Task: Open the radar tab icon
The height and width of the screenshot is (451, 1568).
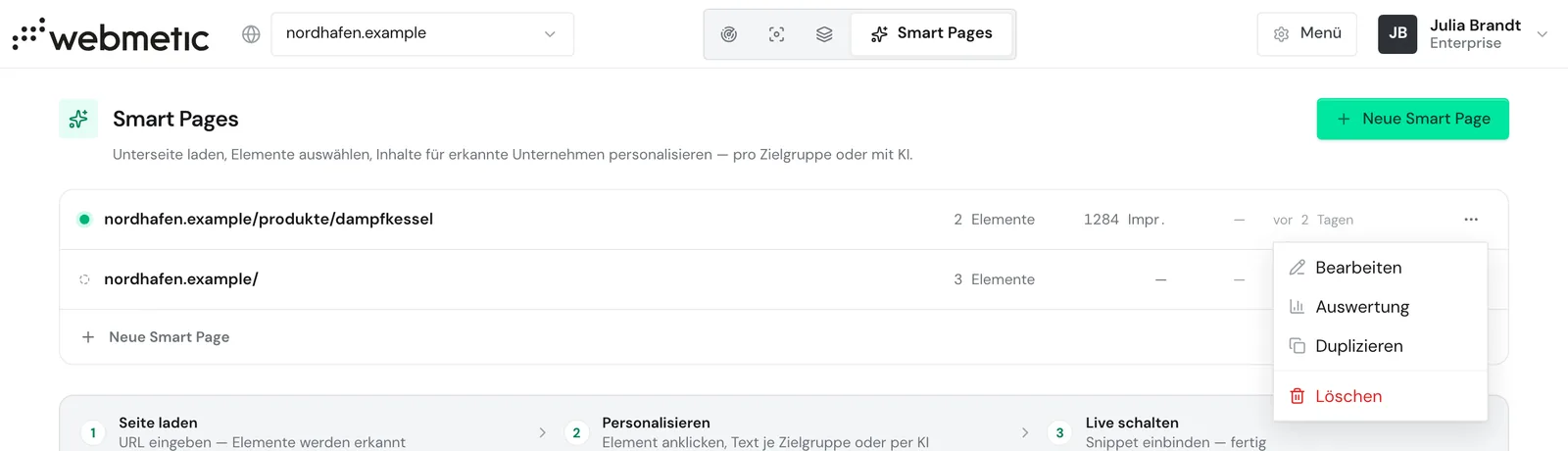Action: click(x=729, y=34)
